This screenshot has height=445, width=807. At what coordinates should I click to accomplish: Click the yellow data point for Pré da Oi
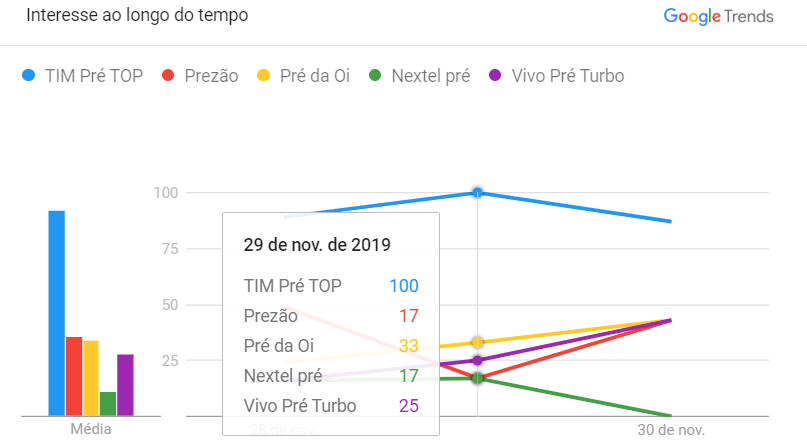click(478, 342)
